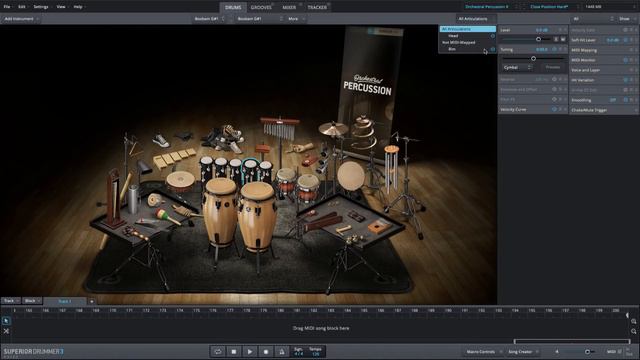Click the timeline zoom in magnifier
The height and width of the screenshot is (360, 640).
633,322
